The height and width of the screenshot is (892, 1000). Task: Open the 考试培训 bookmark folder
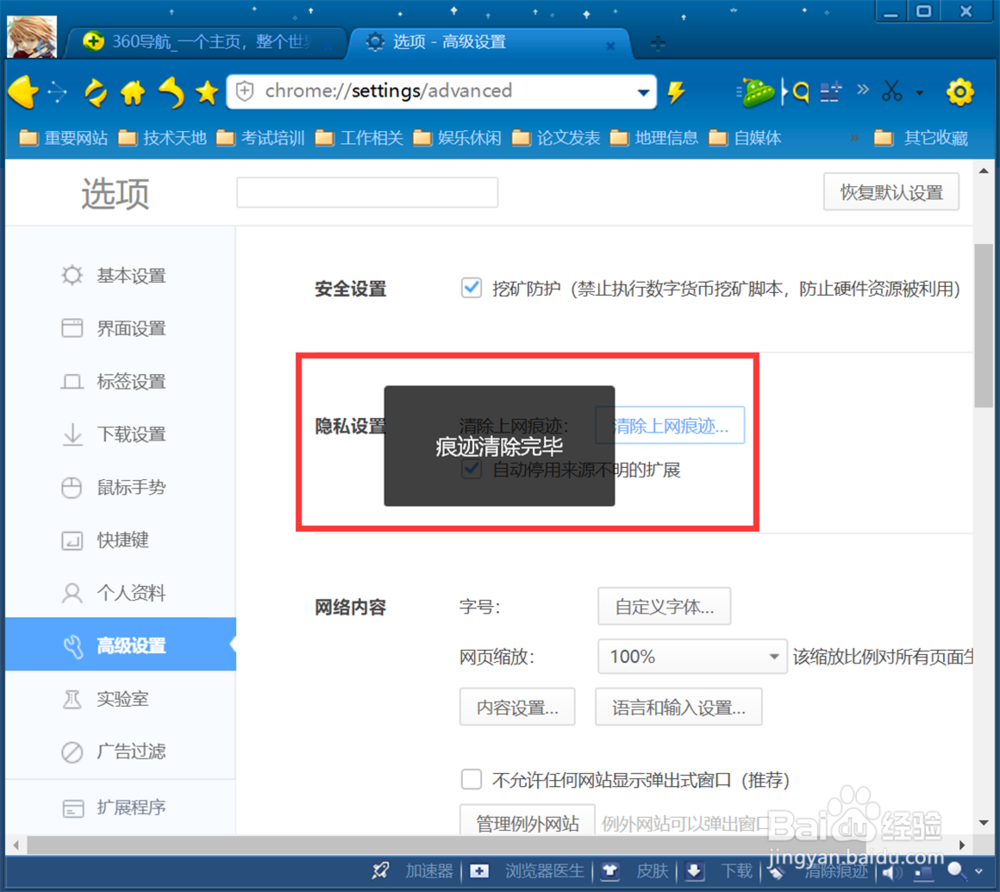pyautogui.click(x=260, y=138)
